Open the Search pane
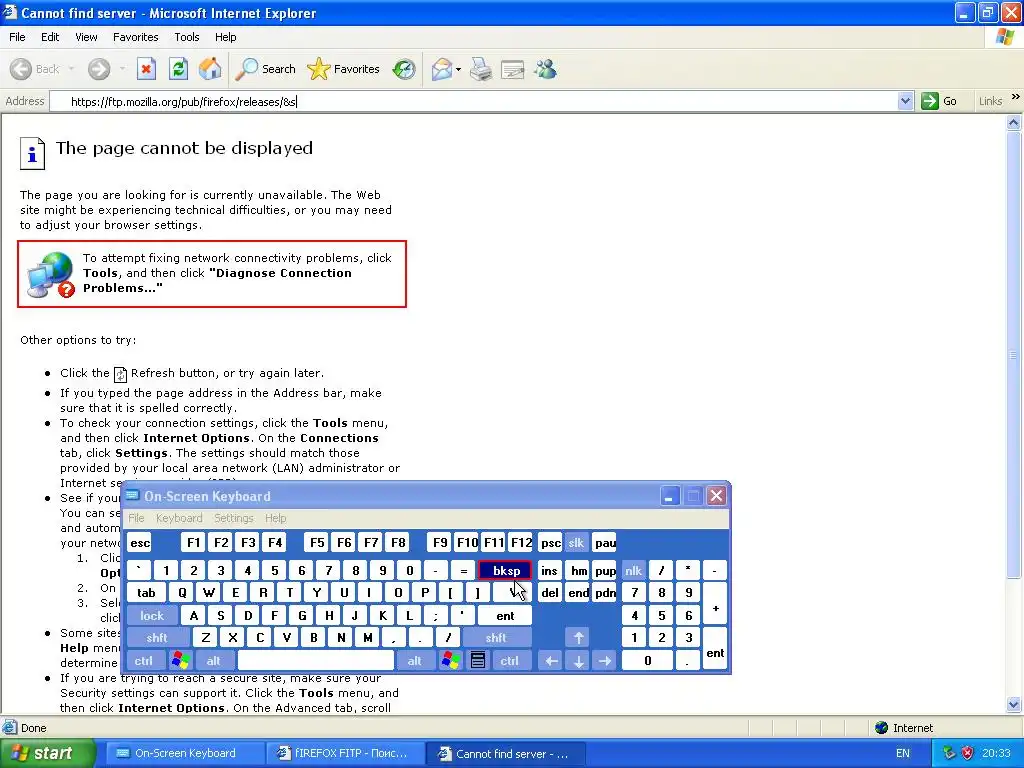Screen dimensions: 1024x768 click(x=265, y=69)
